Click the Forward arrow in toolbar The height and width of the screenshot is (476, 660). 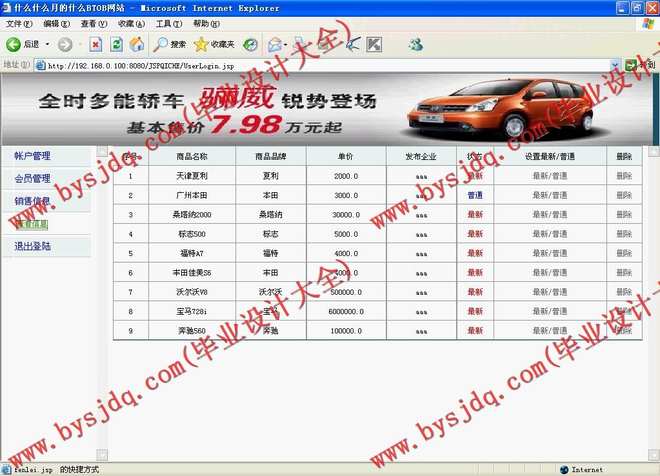tap(65, 44)
